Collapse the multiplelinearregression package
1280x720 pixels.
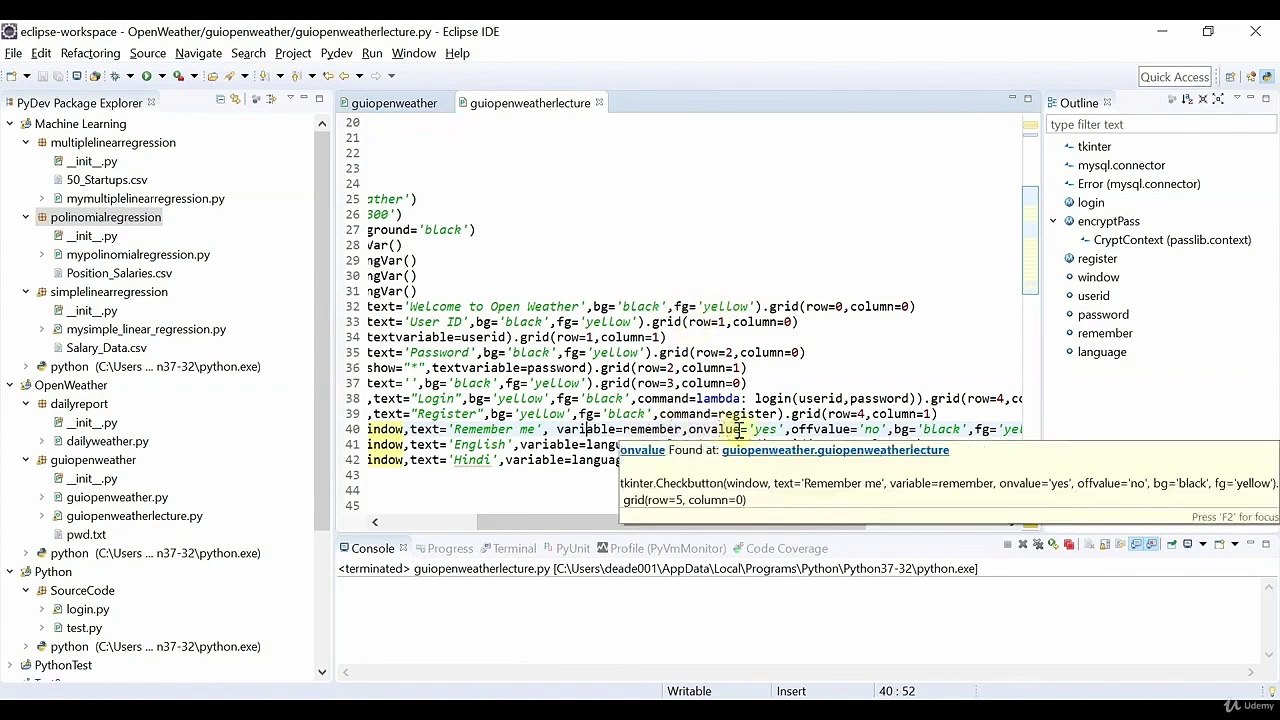[26, 142]
